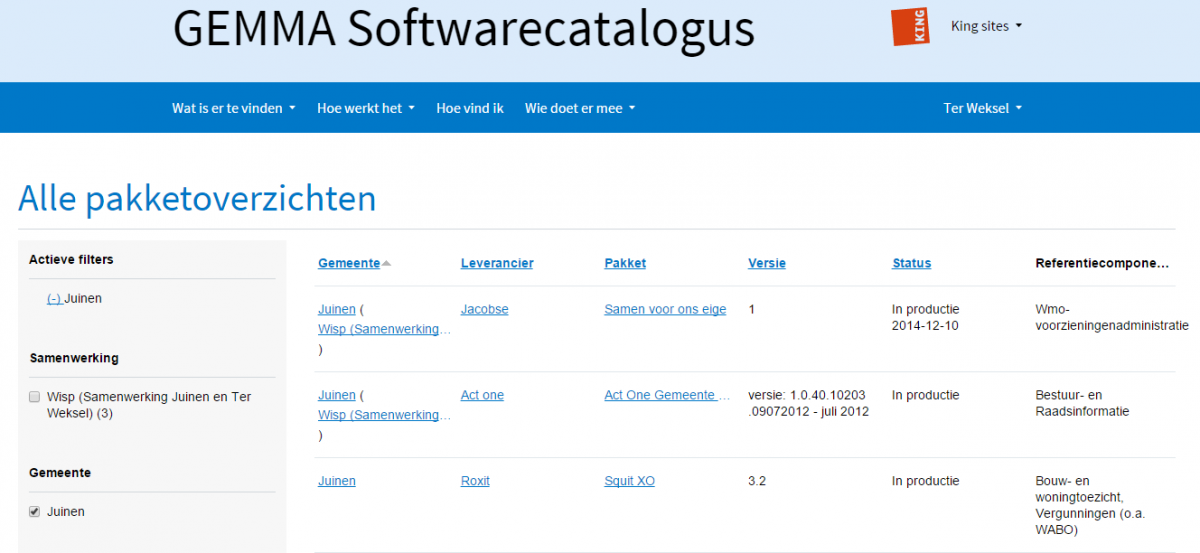The width and height of the screenshot is (1200, 553).
Task: Expand the Ter Weksel user menu
Action: pos(983,108)
